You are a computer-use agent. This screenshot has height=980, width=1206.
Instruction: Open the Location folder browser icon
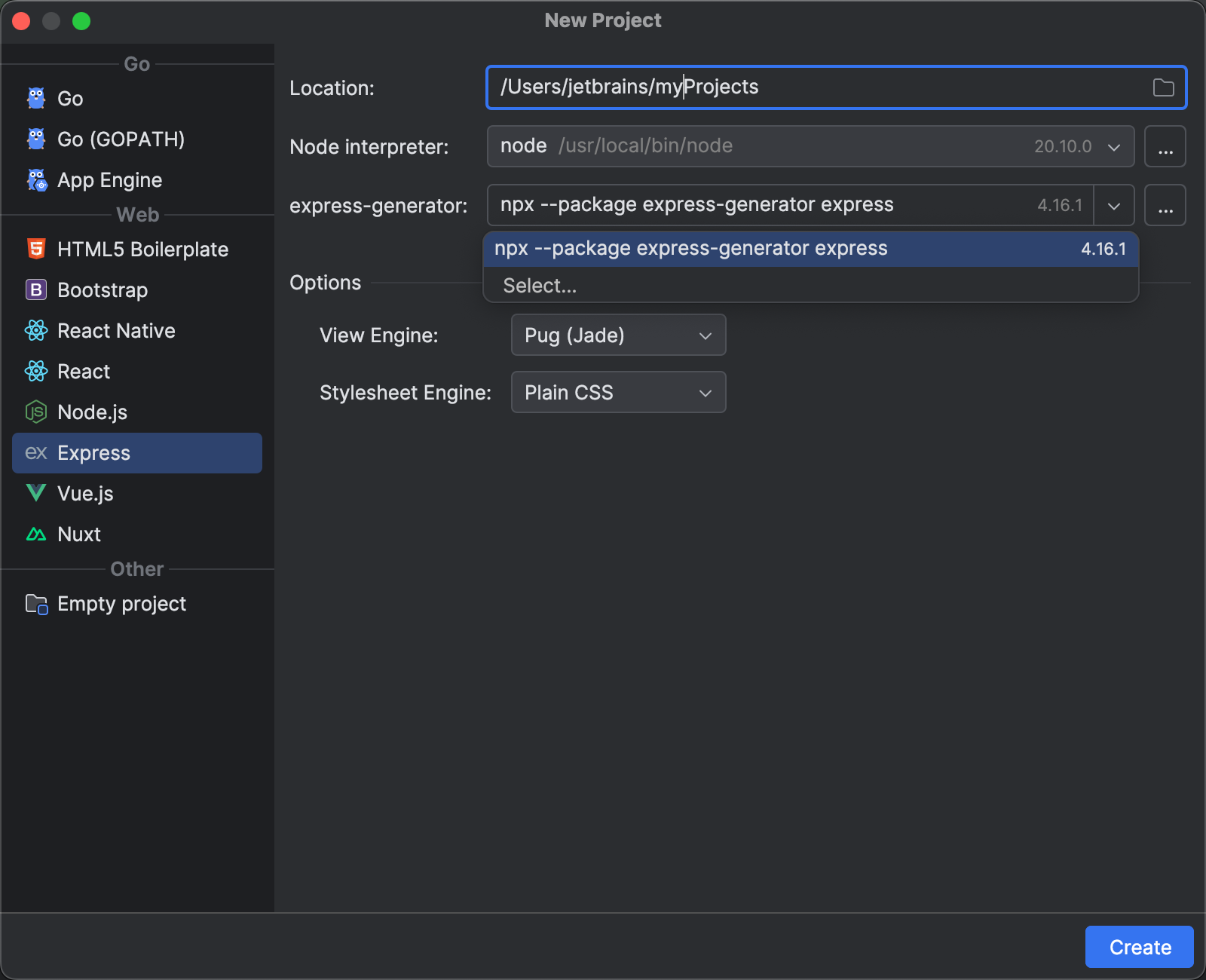pyautogui.click(x=1163, y=87)
